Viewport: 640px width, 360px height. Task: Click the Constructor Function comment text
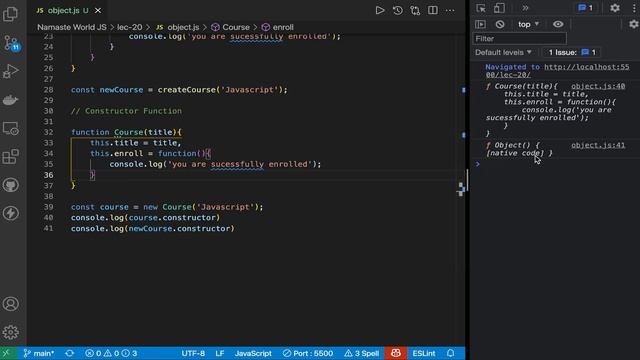[x=126, y=111]
